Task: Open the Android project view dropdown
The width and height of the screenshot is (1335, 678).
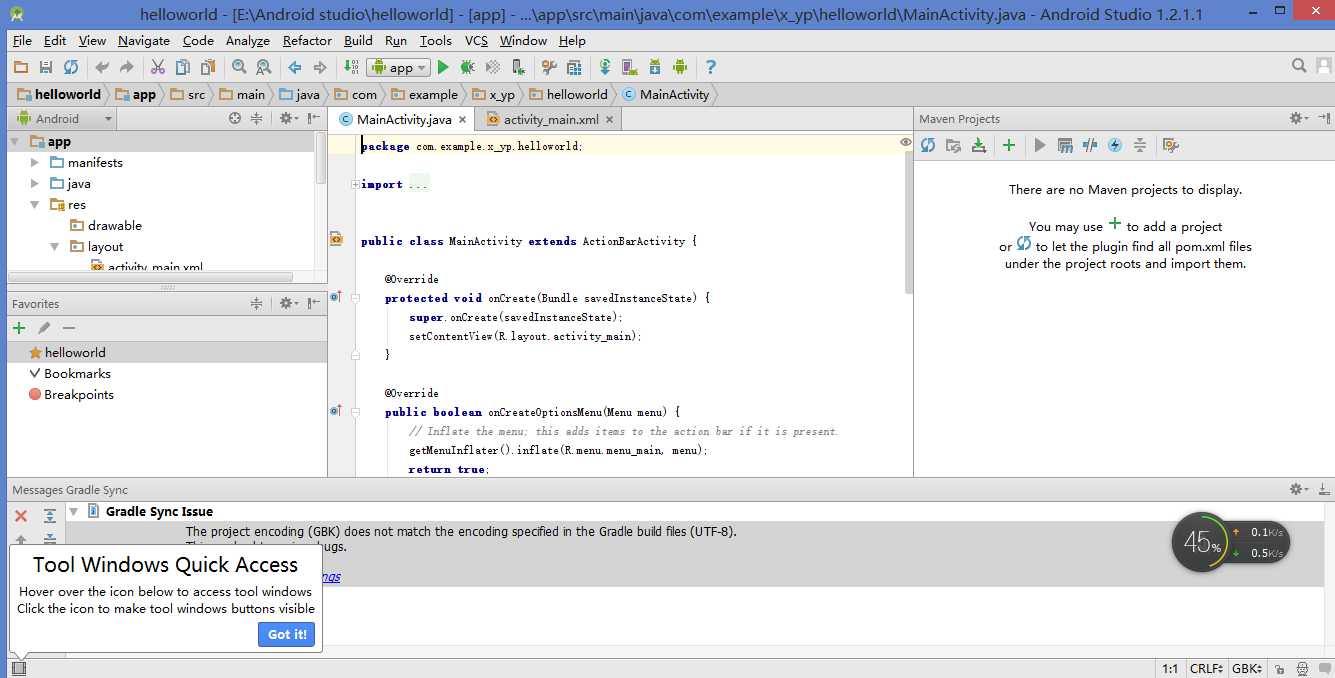Action: point(62,118)
